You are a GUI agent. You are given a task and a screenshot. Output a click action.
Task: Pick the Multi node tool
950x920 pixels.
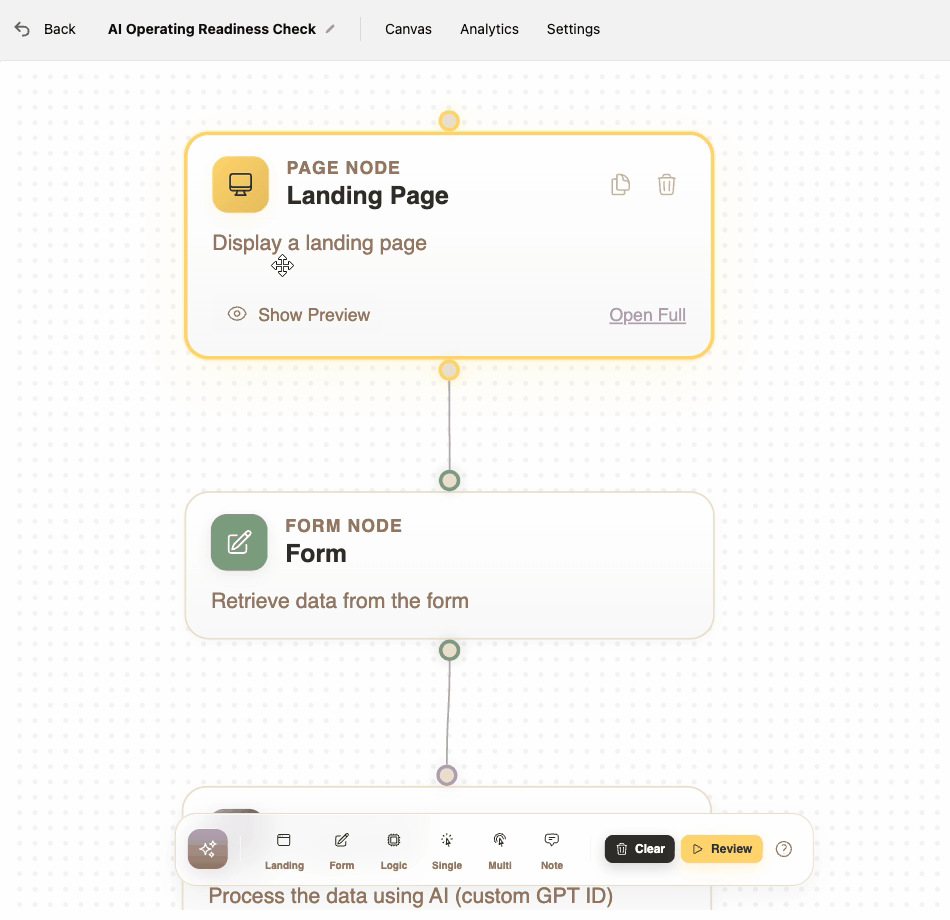coord(499,849)
